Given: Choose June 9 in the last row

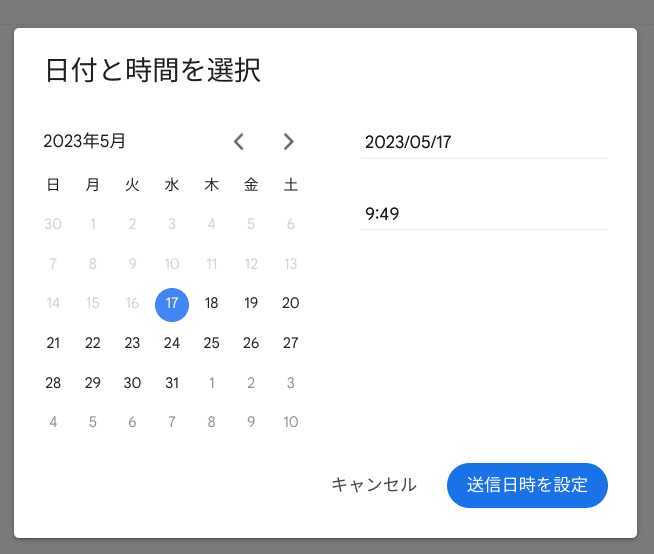Looking at the screenshot, I should 251,422.
